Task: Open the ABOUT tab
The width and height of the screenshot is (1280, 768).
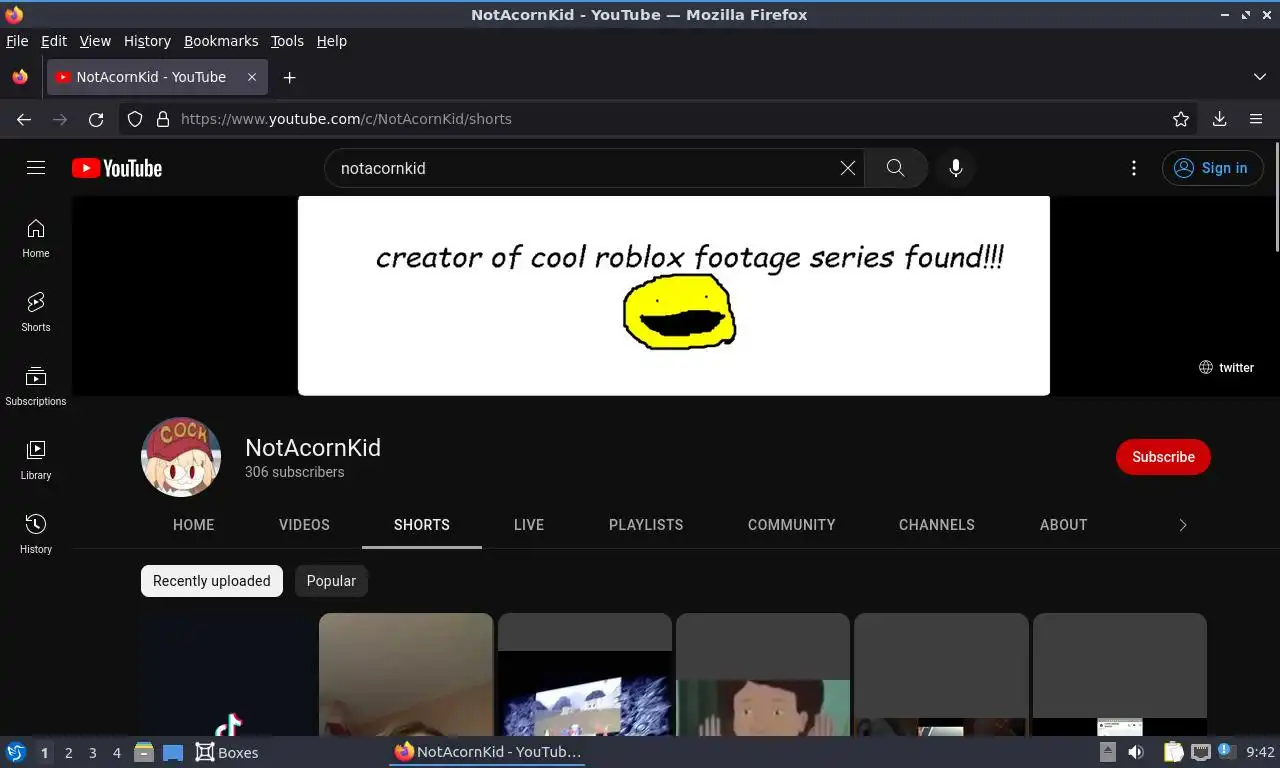Action: coord(1063,525)
